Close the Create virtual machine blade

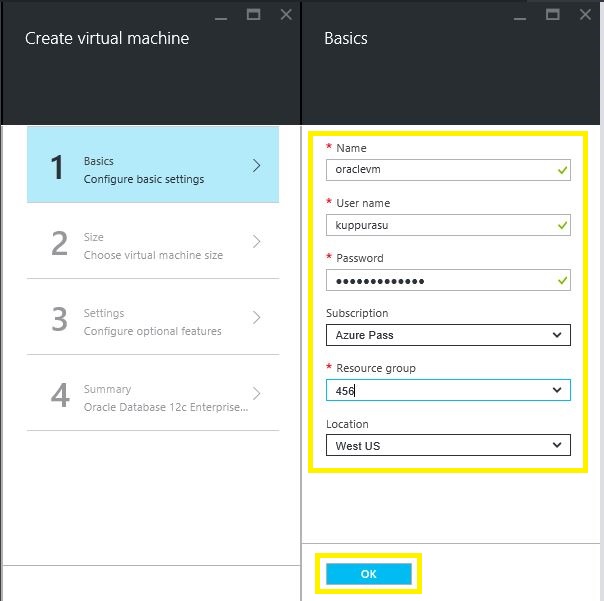286,14
